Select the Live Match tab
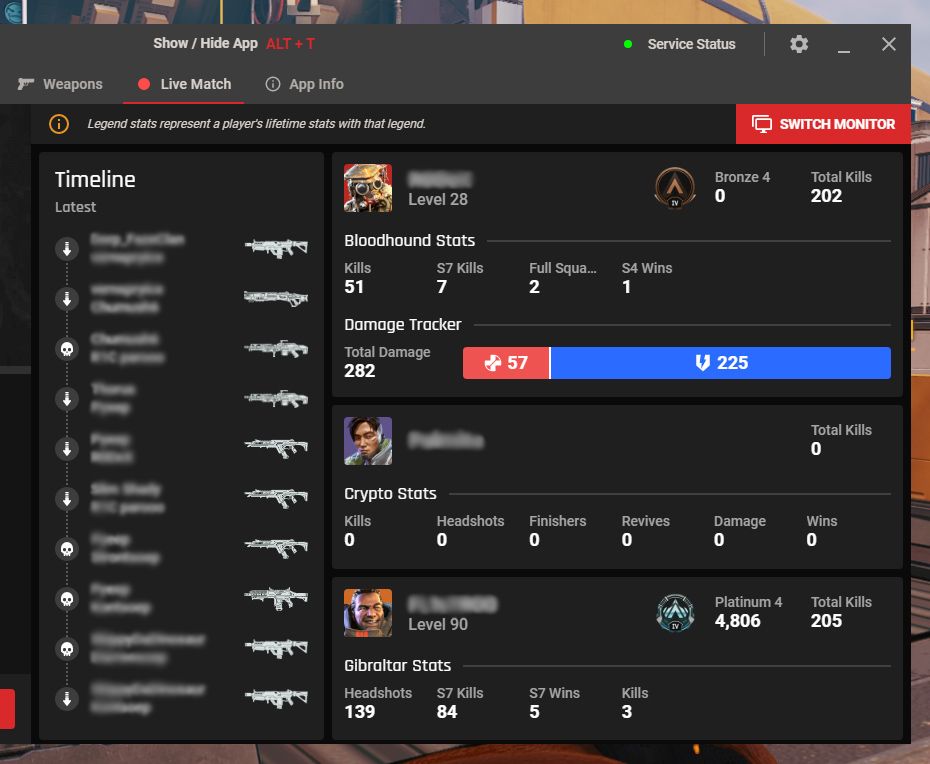Screen dimensions: 930x764 (184, 84)
